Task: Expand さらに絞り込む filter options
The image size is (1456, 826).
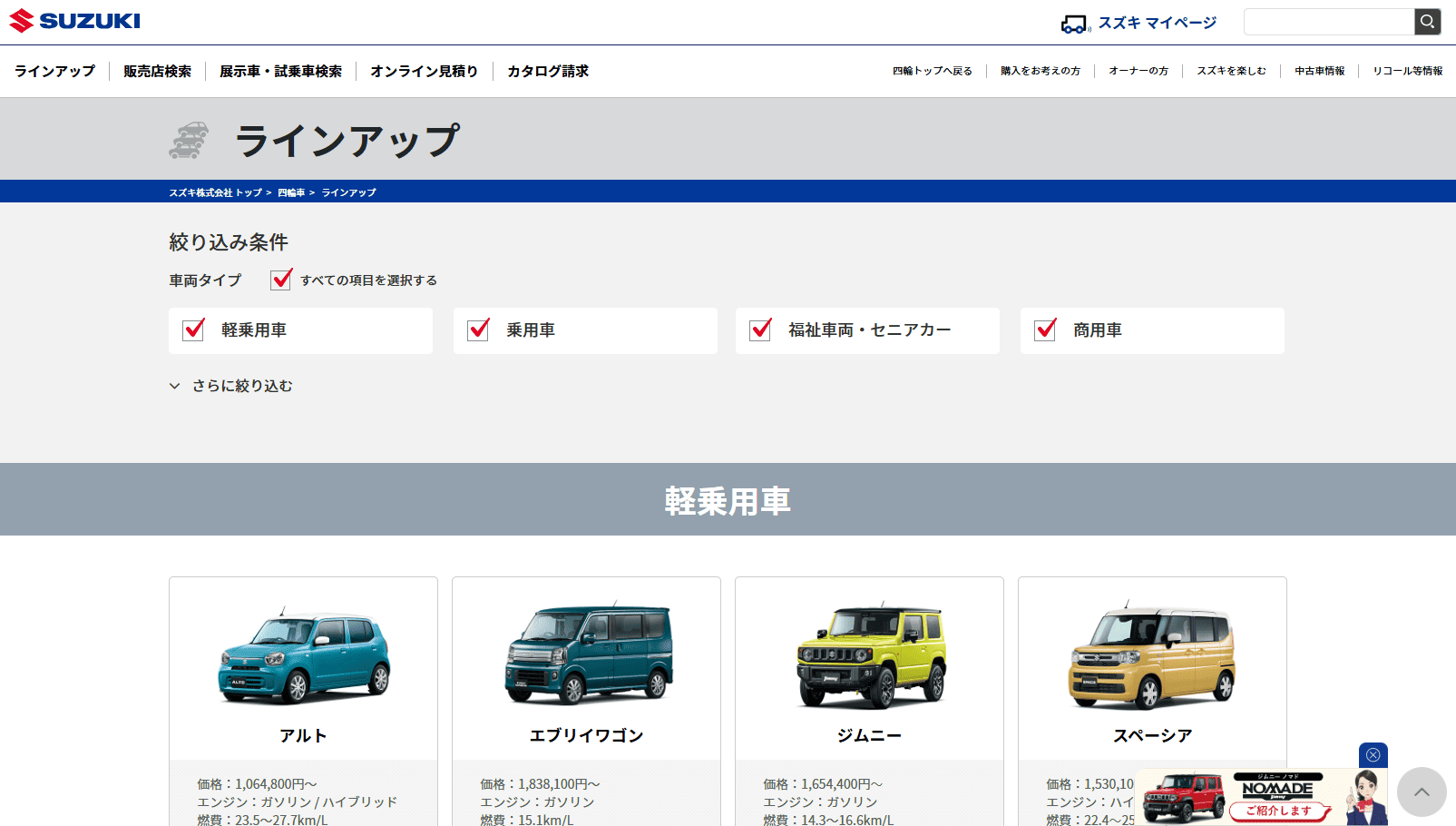Action: coord(231,386)
